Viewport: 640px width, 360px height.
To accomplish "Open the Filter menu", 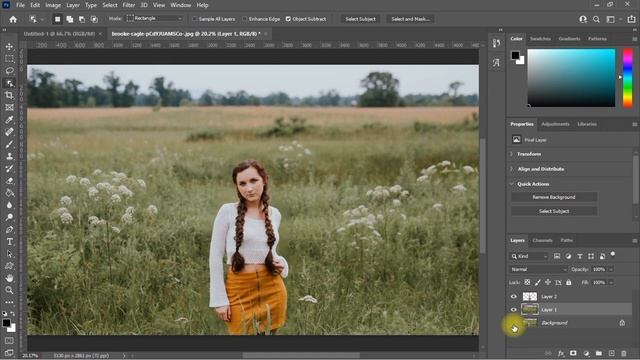I will [129, 5].
